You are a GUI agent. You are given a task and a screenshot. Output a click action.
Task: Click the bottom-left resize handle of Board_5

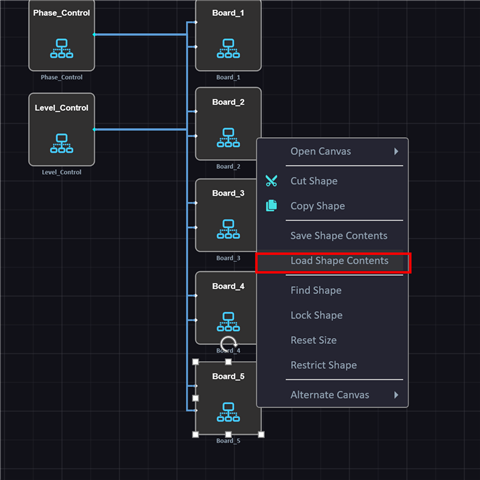(196, 435)
